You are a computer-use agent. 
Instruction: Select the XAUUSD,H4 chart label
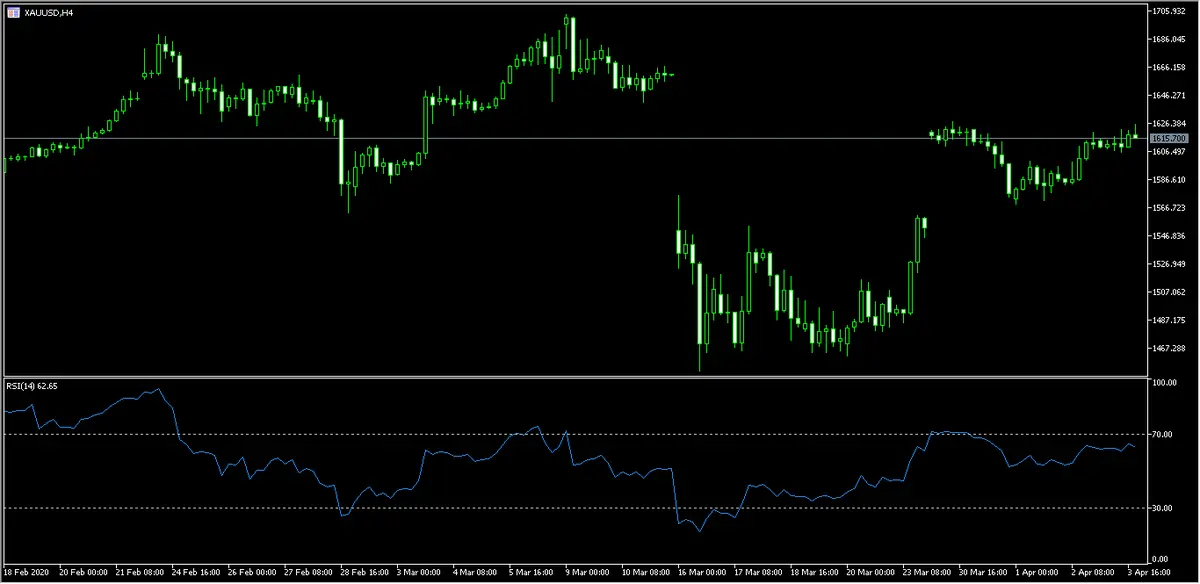point(47,14)
